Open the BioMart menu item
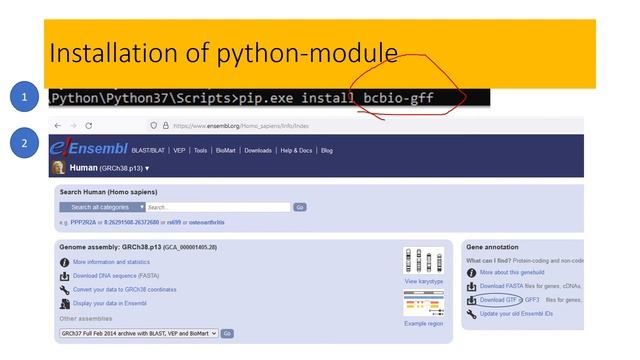The image size is (640, 360). 225,151
